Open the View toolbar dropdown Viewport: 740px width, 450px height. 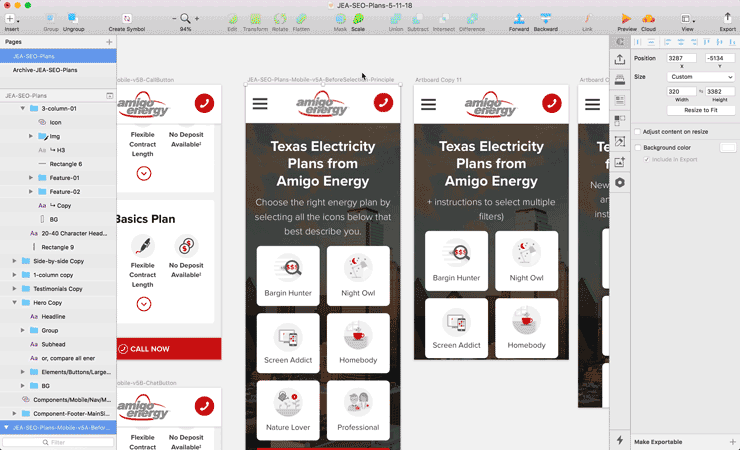[x=687, y=19]
